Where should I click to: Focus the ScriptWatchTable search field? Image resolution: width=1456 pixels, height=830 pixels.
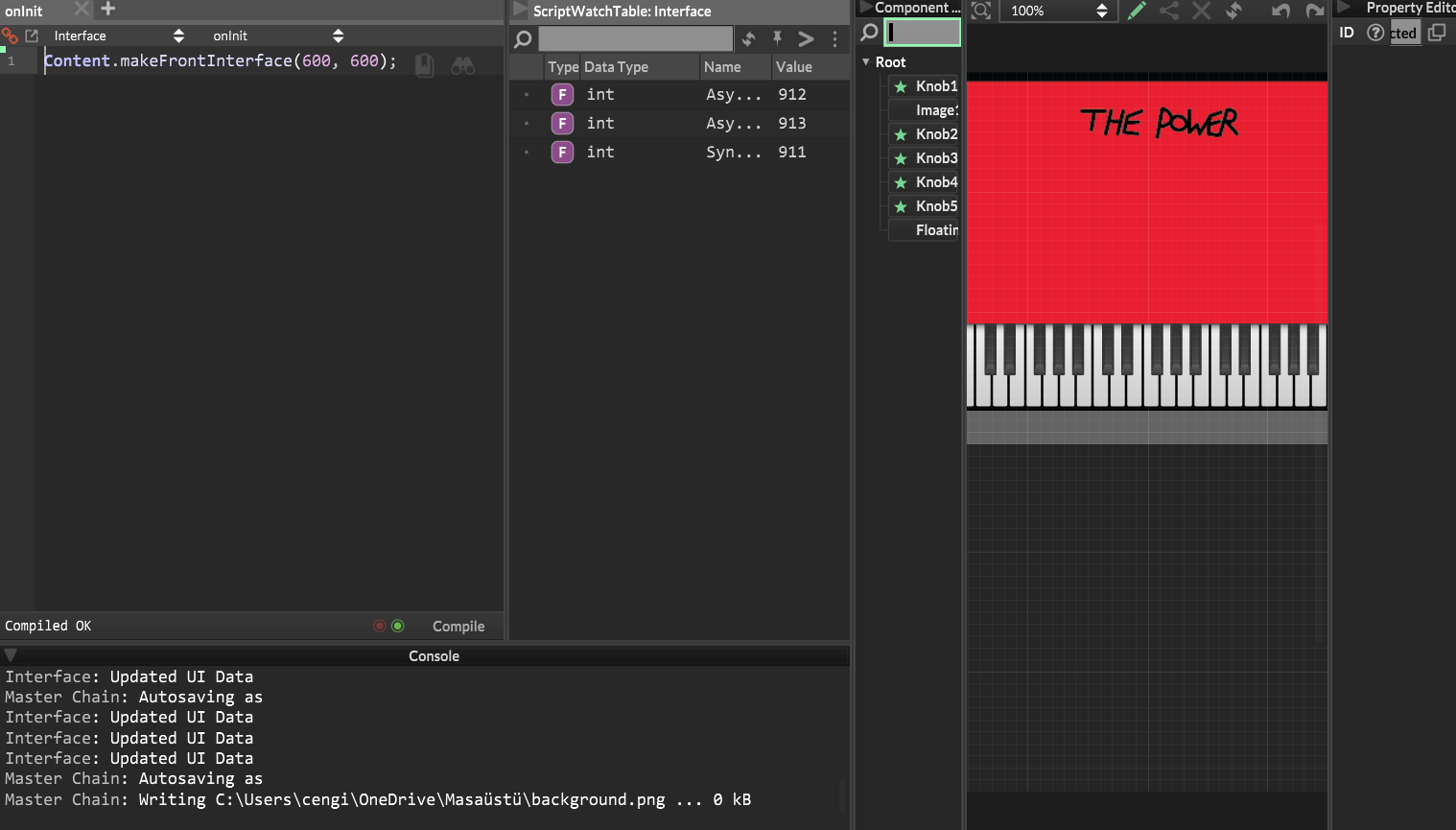636,38
